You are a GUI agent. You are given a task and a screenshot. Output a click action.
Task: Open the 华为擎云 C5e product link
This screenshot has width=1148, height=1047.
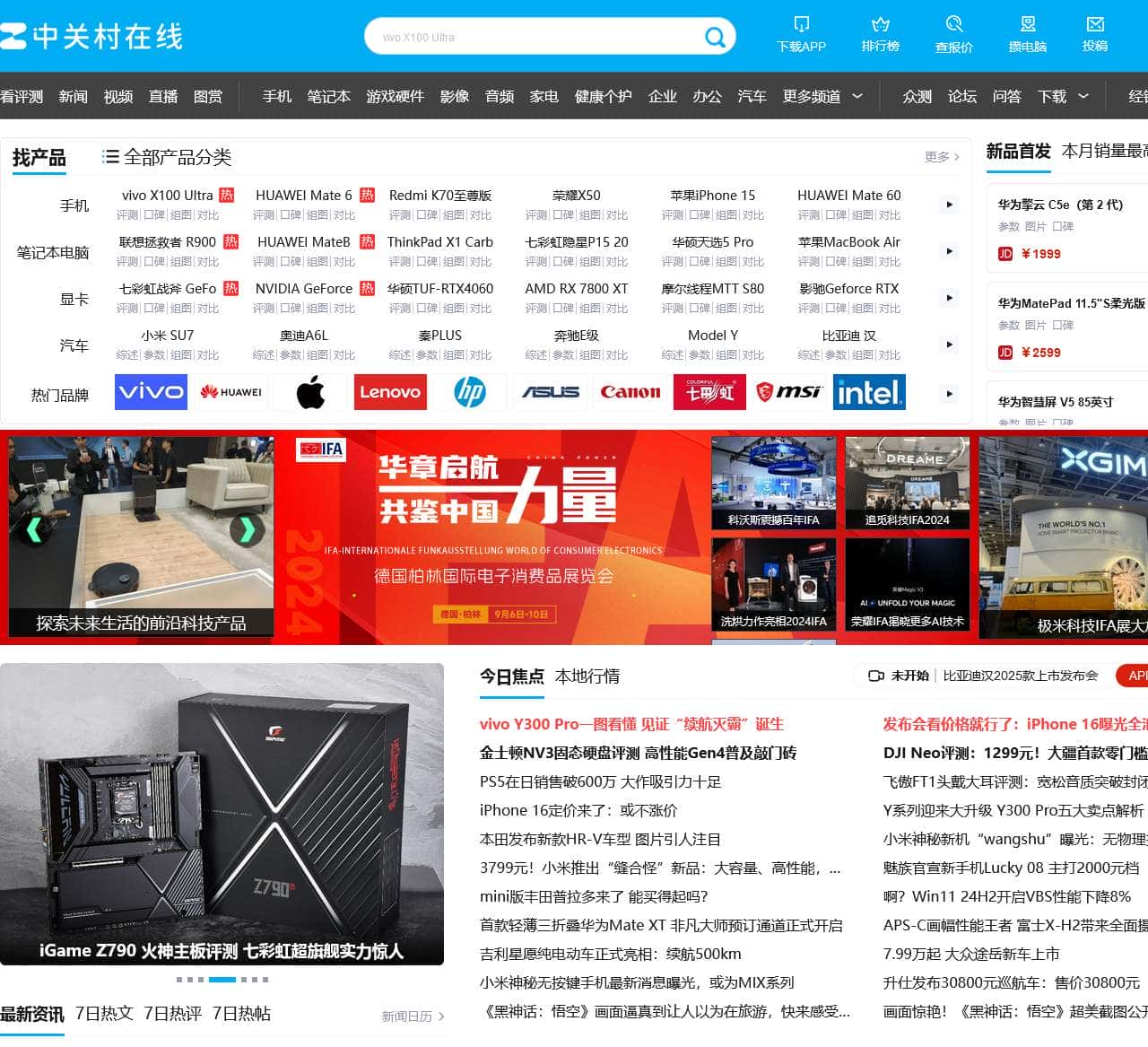click(x=1061, y=205)
